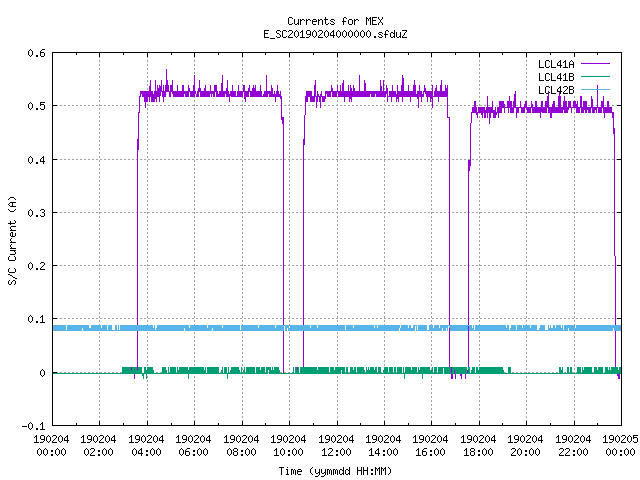Click the 190204 00:00 x-axis tick label

pyautogui.click(x=51, y=445)
